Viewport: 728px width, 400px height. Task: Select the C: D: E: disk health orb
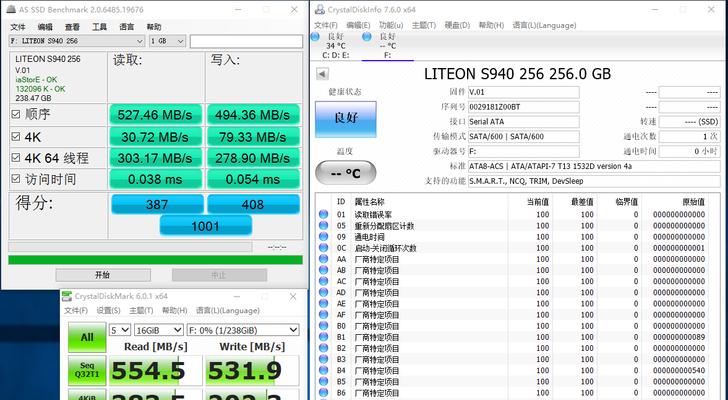(315, 37)
